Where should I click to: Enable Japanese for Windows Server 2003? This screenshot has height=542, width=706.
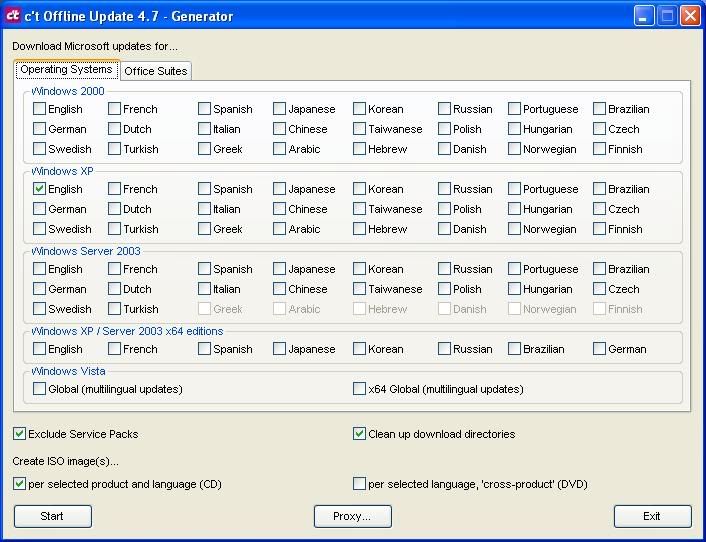[x=279, y=269]
